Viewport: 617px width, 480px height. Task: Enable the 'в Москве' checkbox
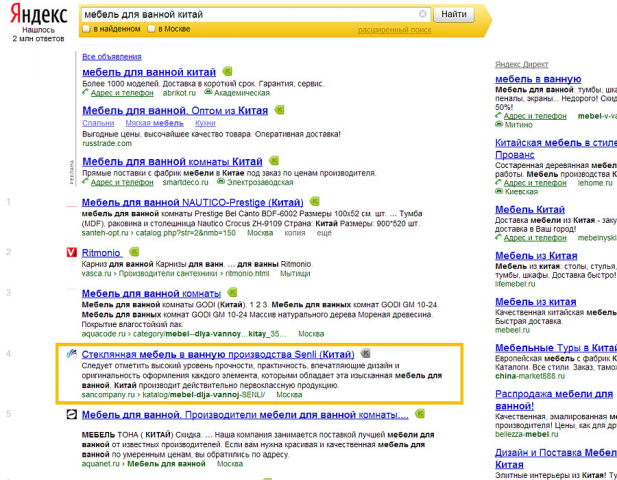tap(151, 29)
